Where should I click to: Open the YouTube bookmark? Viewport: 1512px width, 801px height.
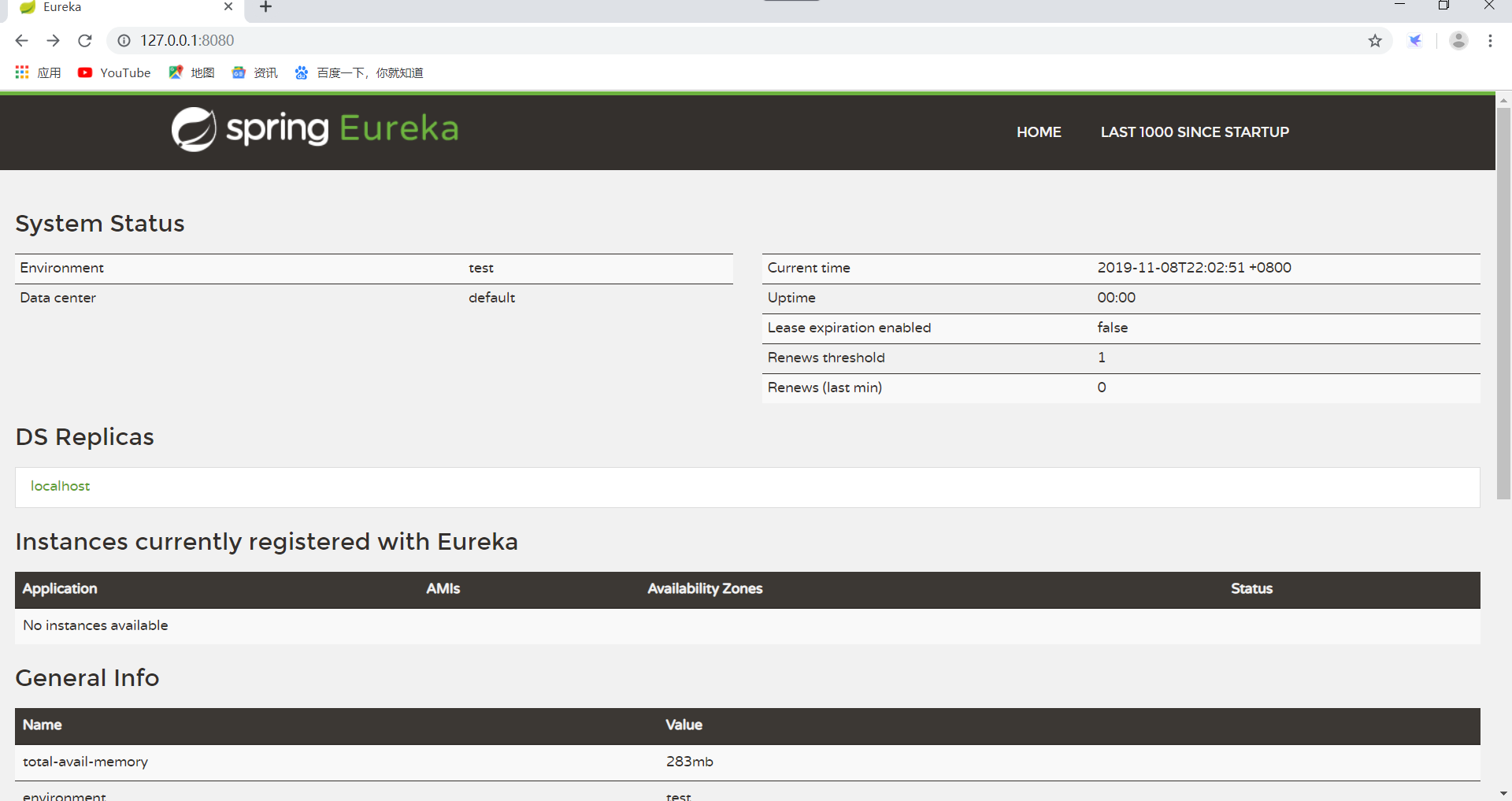click(114, 72)
